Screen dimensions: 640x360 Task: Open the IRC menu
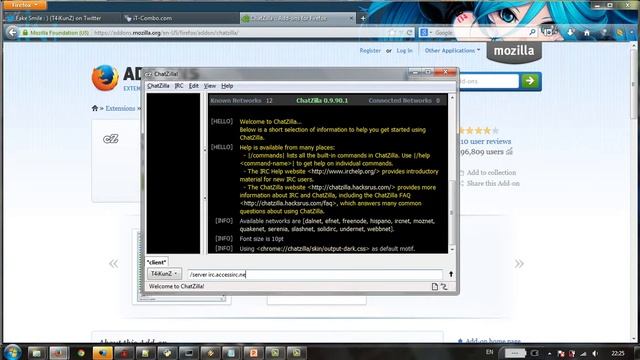[x=179, y=86]
